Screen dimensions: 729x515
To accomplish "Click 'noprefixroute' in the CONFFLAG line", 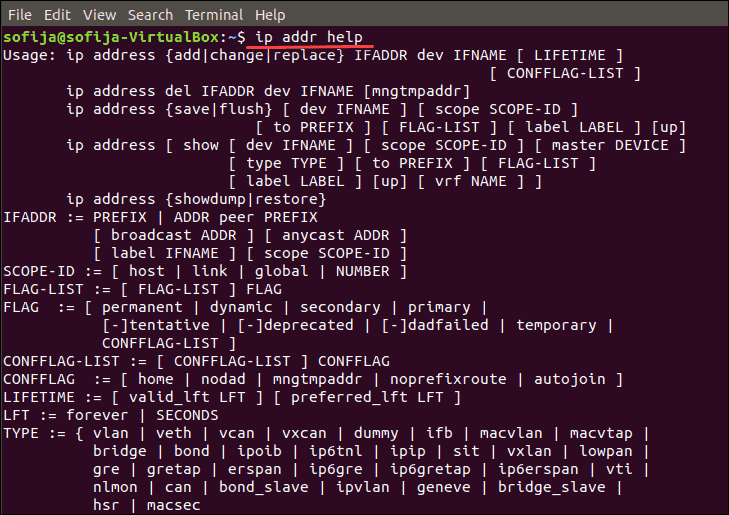I will [x=448, y=379].
